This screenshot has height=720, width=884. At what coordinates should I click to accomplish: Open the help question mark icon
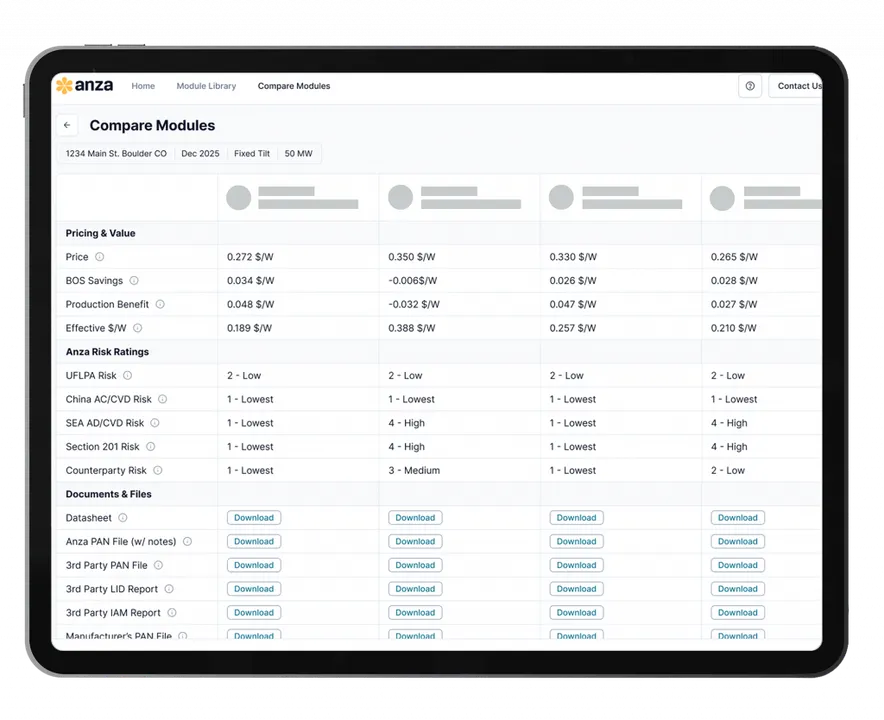click(750, 86)
